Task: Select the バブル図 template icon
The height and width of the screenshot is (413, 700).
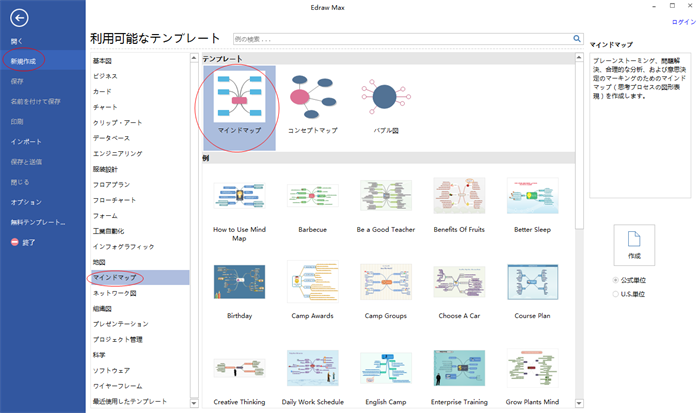Action: coord(386,96)
